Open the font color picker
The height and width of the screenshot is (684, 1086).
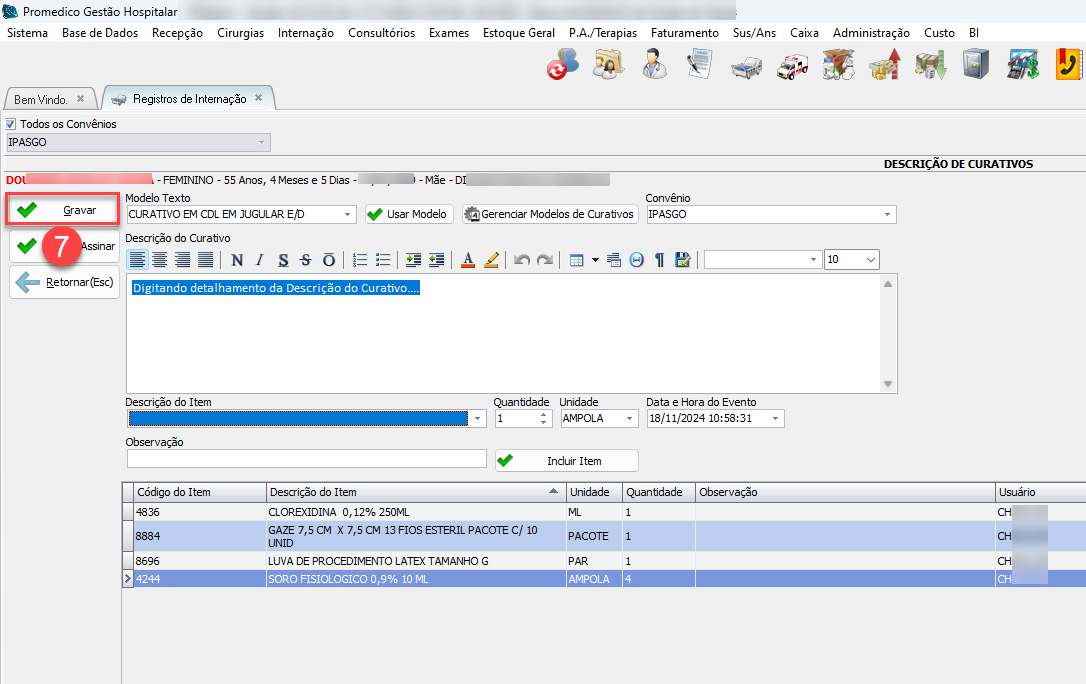click(x=467, y=260)
